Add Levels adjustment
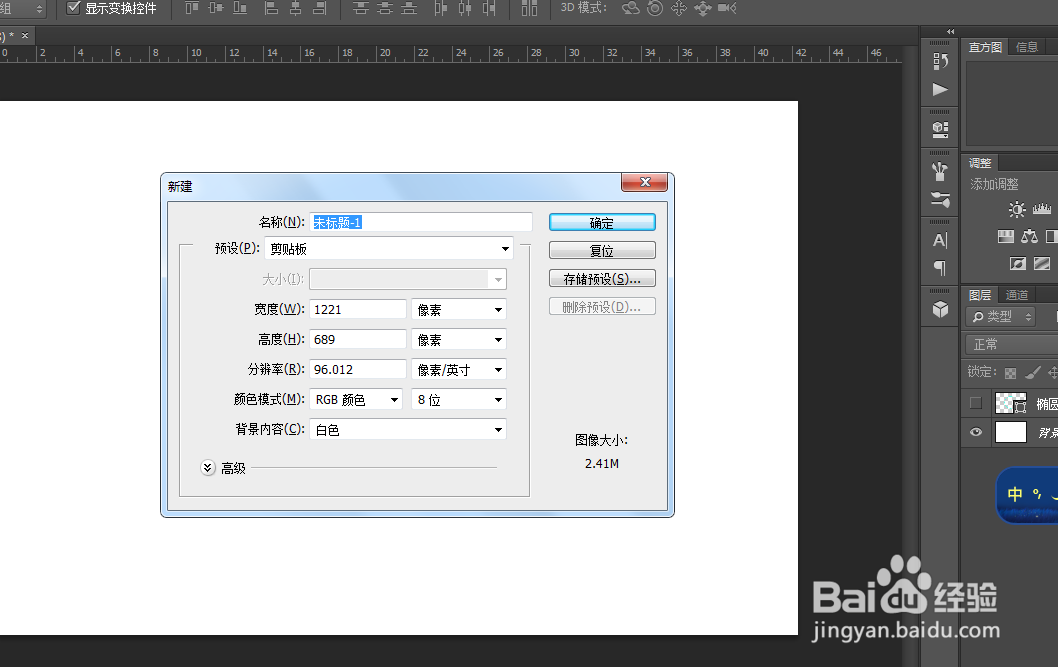 pos(1042,209)
